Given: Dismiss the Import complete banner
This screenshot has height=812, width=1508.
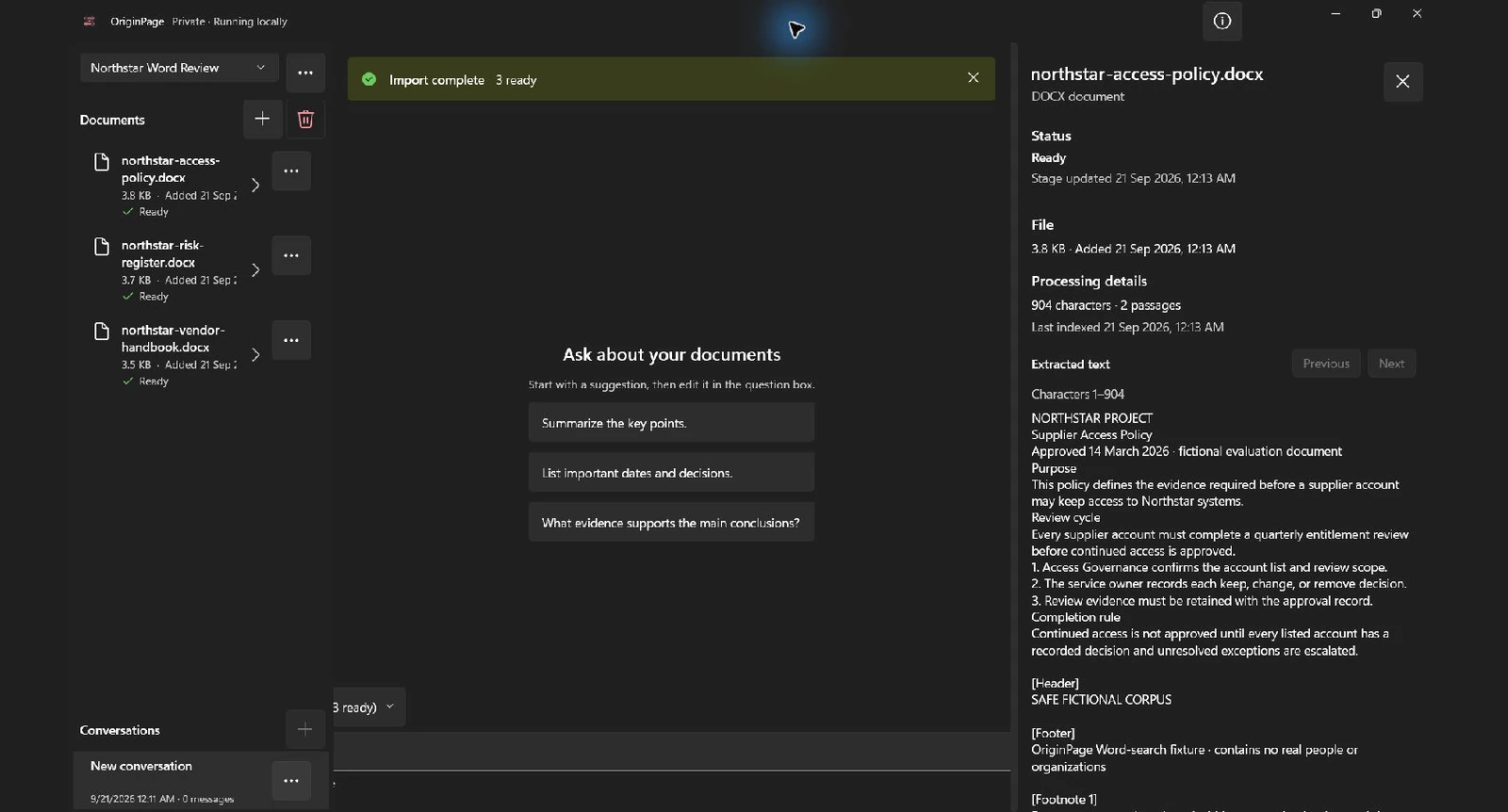Looking at the screenshot, I should pyautogui.click(x=973, y=78).
